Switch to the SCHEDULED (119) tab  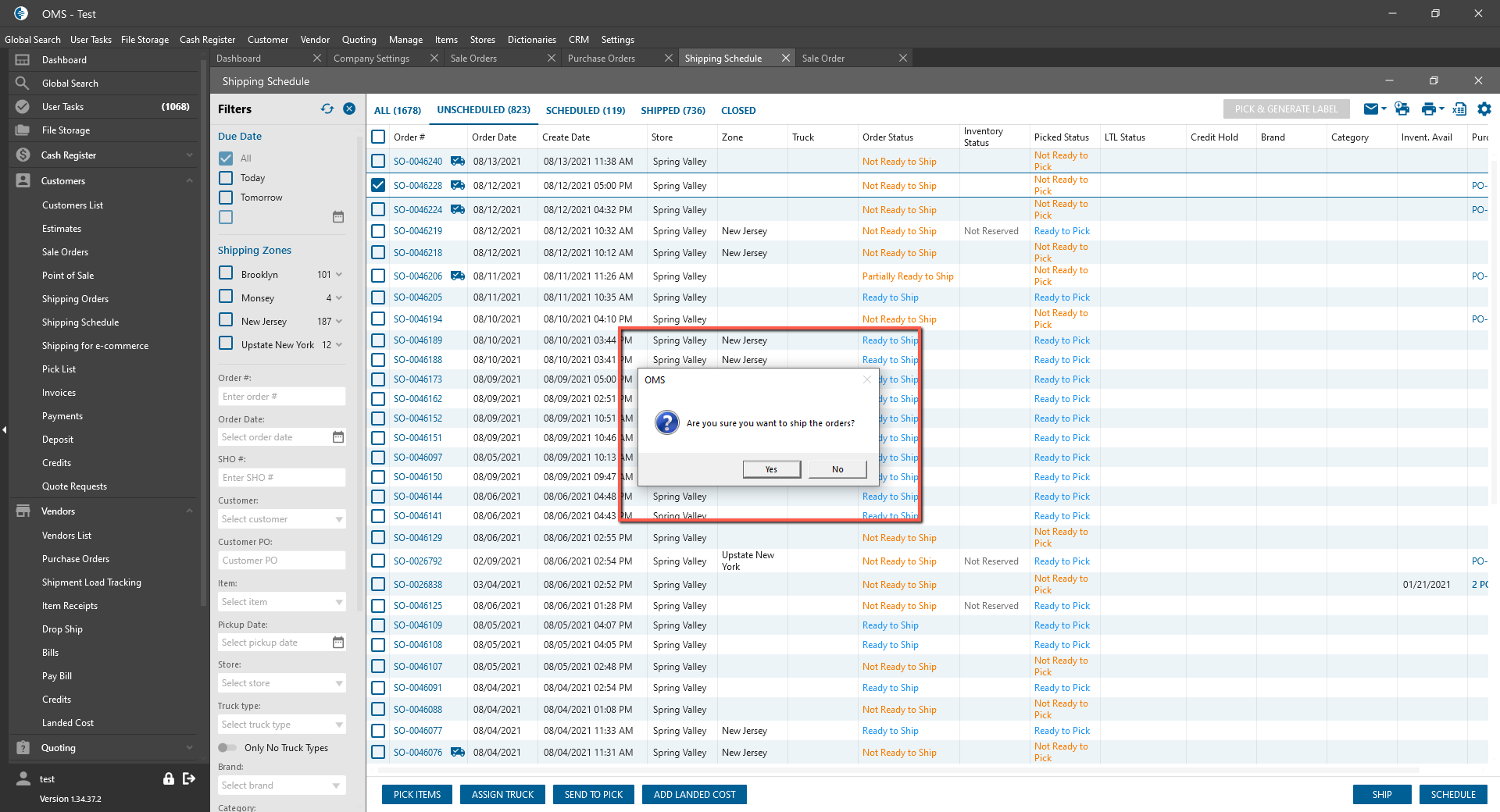tap(585, 110)
